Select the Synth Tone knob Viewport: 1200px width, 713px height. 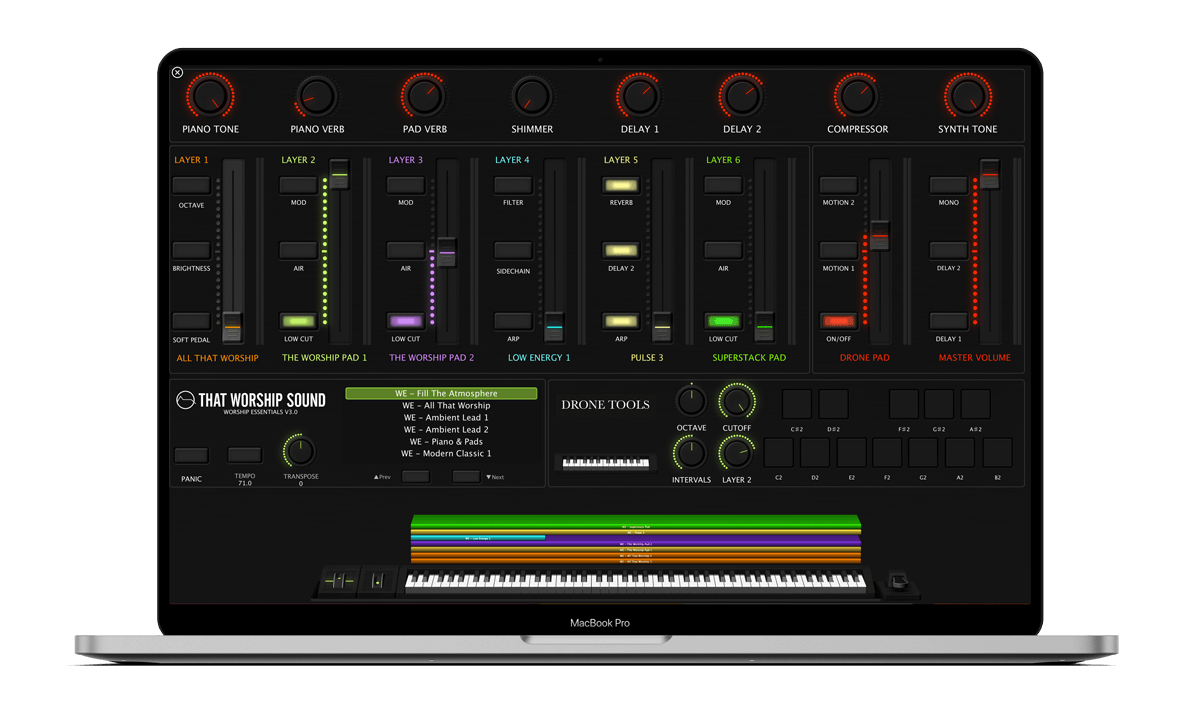[x=967, y=97]
